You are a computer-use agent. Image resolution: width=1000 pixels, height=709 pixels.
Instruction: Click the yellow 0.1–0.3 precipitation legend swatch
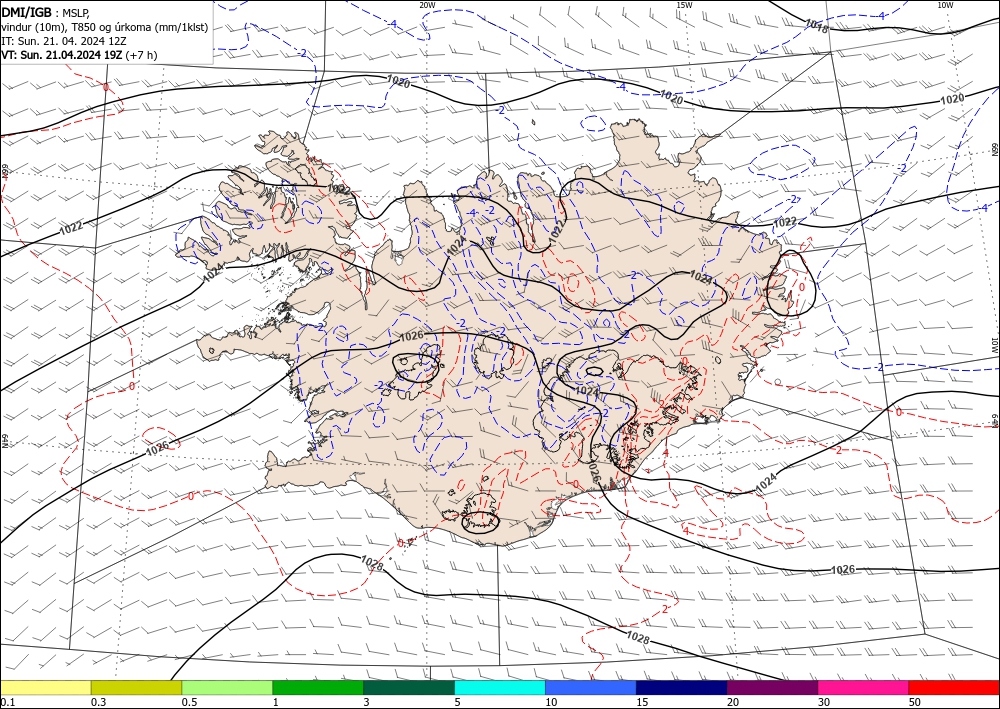[46, 687]
